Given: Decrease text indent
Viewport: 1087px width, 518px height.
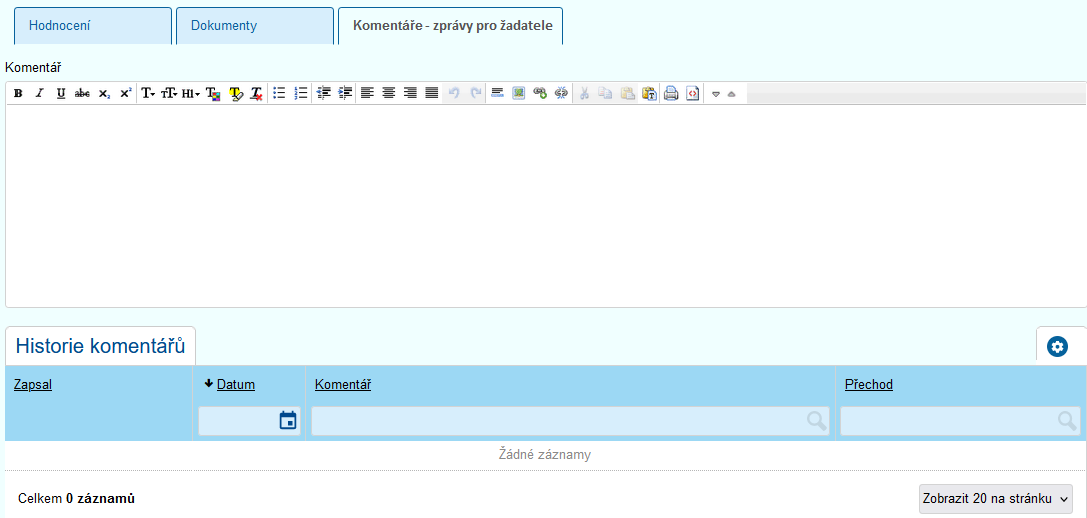Looking at the screenshot, I should point(324,94).
